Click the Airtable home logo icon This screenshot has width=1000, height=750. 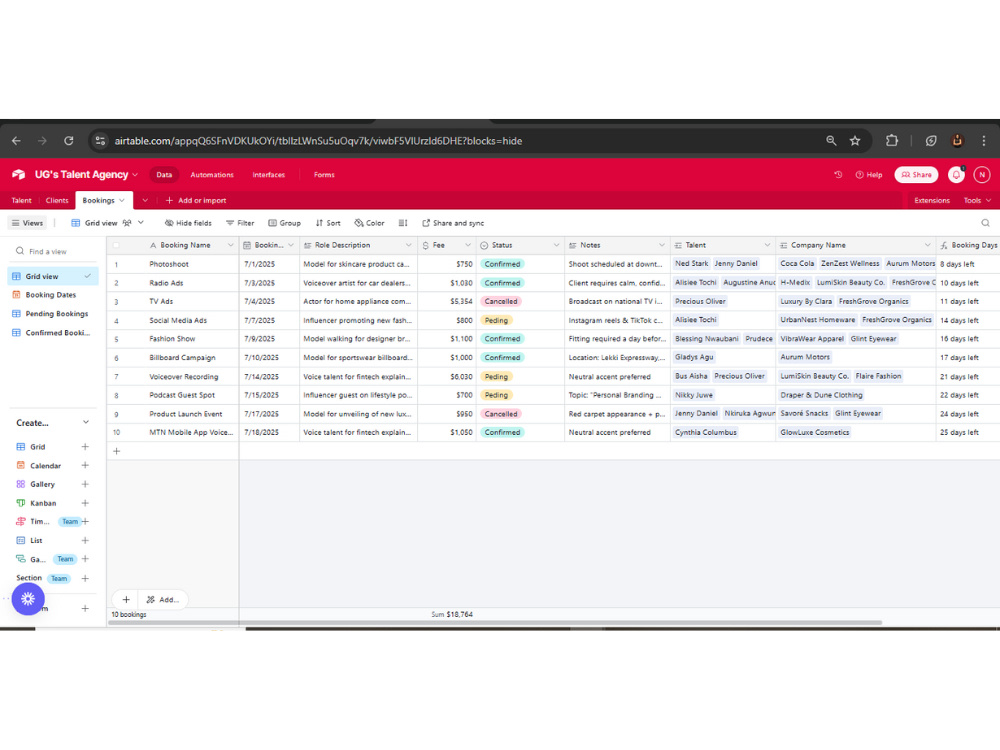point(18,175)
